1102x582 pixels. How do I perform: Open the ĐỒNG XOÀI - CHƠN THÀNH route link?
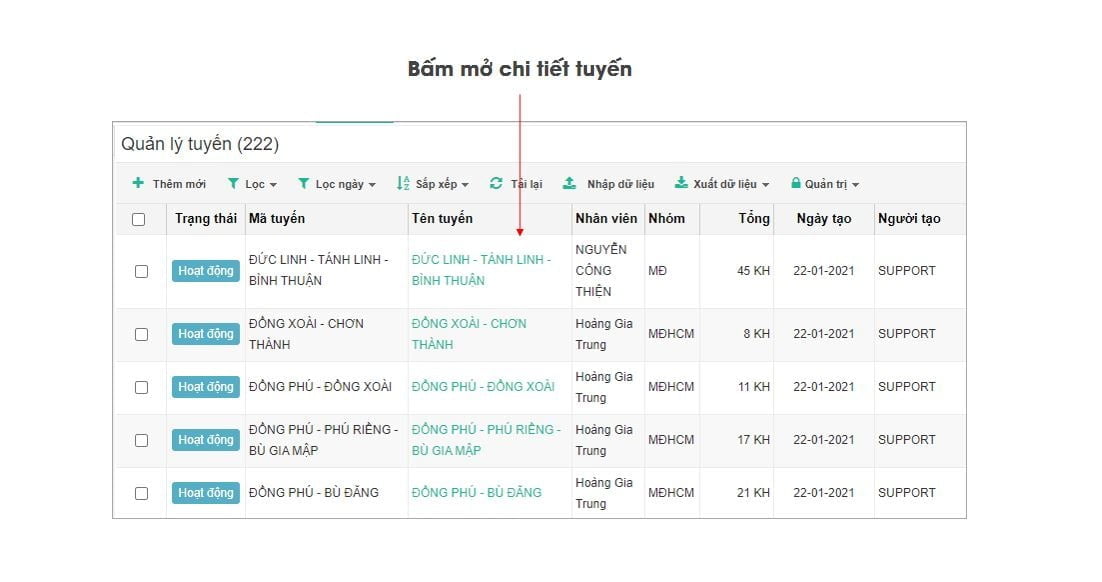[469, 334]
